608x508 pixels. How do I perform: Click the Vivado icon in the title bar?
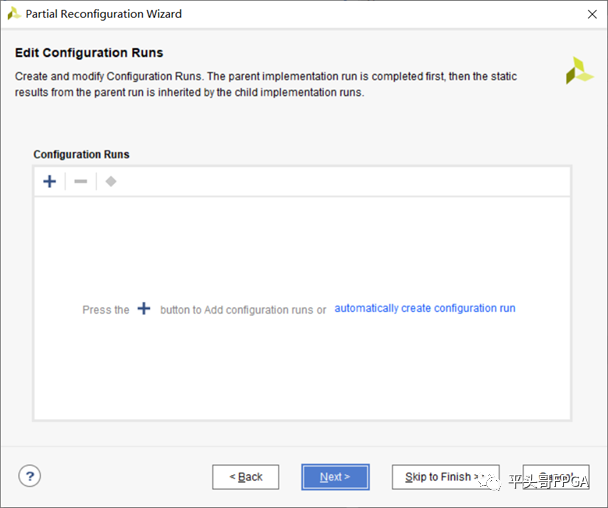coord(14,14)
